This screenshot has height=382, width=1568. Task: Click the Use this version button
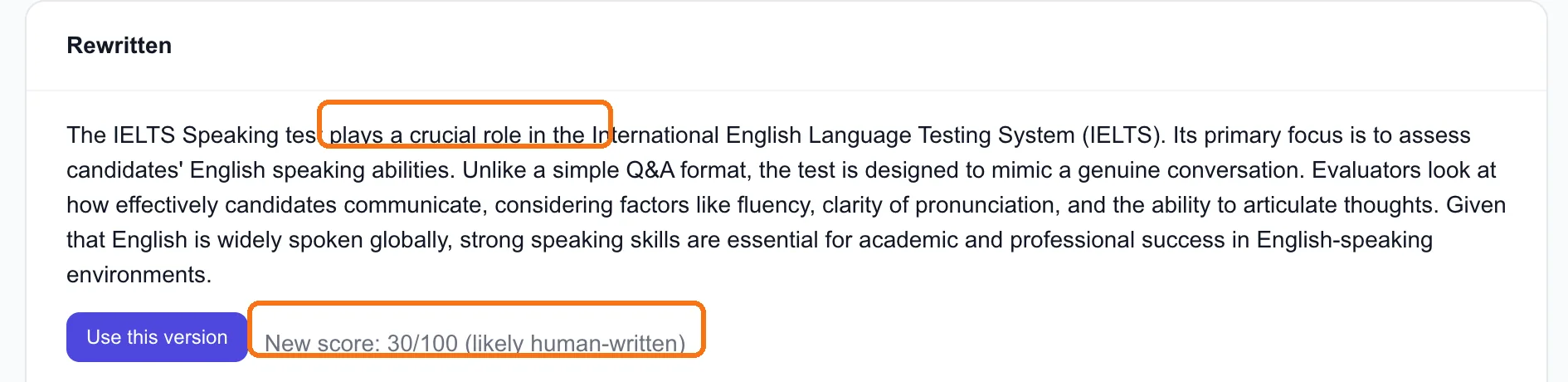pyautogui.click(x=157, y=337)
